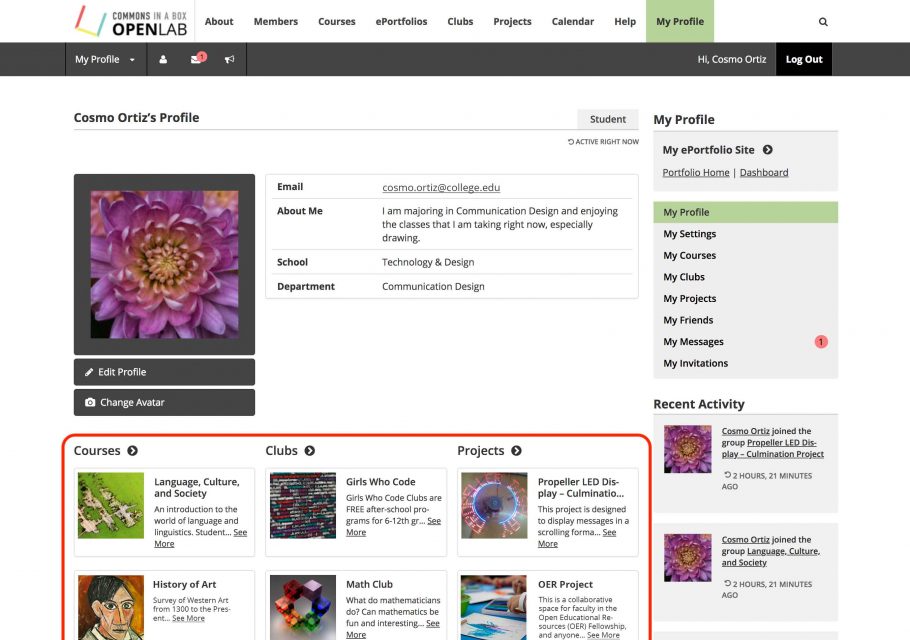Click the Edit Profile button
910x640 pixels.
click(x=164, y=372)
